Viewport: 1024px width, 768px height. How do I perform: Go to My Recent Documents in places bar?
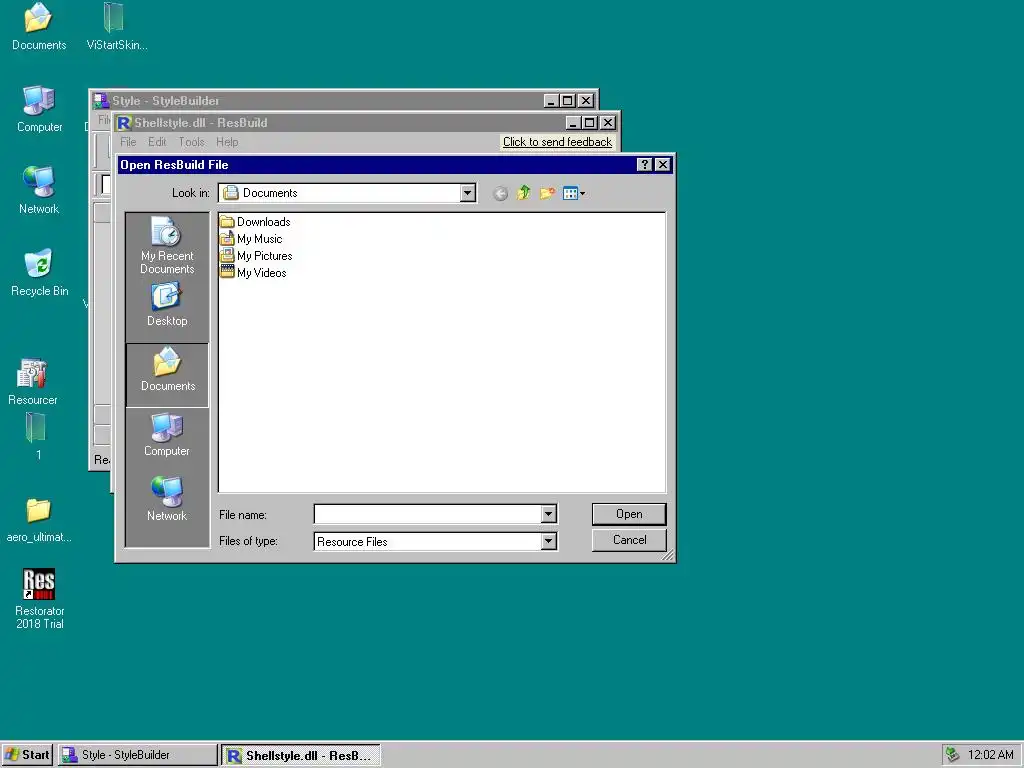click(167, 245)
